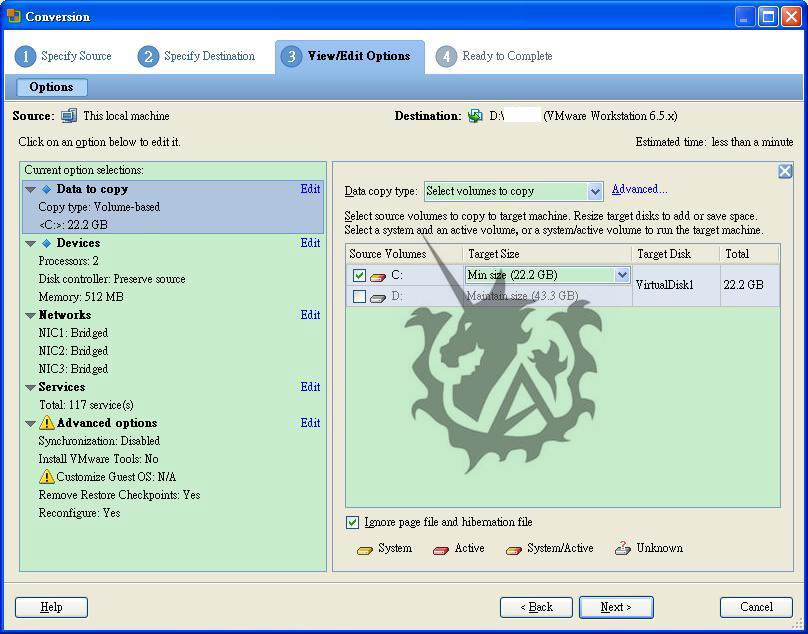The image size is (808, 634).
Task: Click the destination VMware icon
Action: click(x=475, y=116)
